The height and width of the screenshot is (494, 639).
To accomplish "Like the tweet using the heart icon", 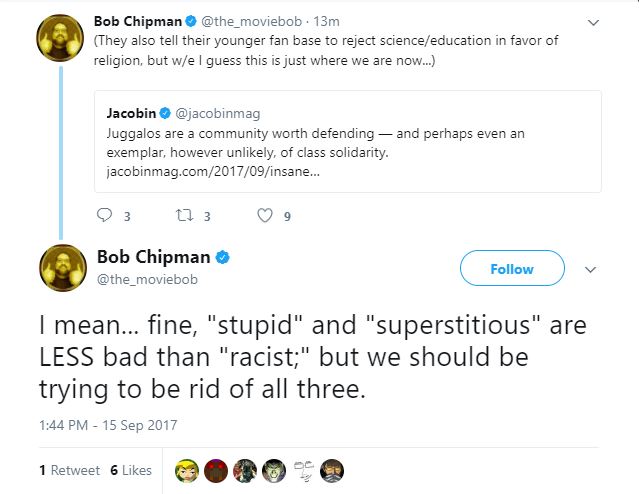I will click(x=265, y=214).
